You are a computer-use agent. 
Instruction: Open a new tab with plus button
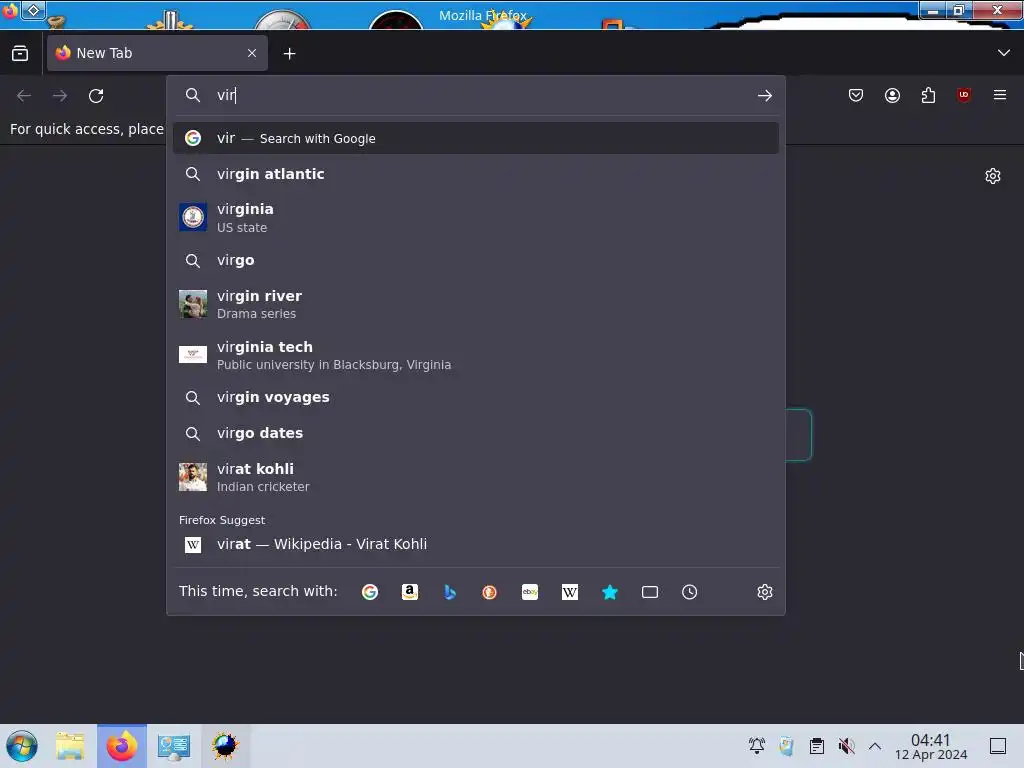289,54
